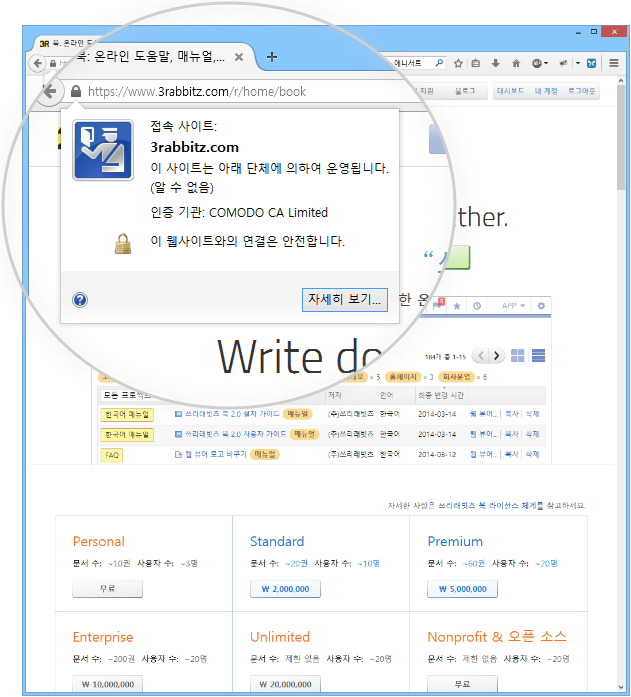
Task: Click the padlock icon in the address bar
Action: coord(76,92)
